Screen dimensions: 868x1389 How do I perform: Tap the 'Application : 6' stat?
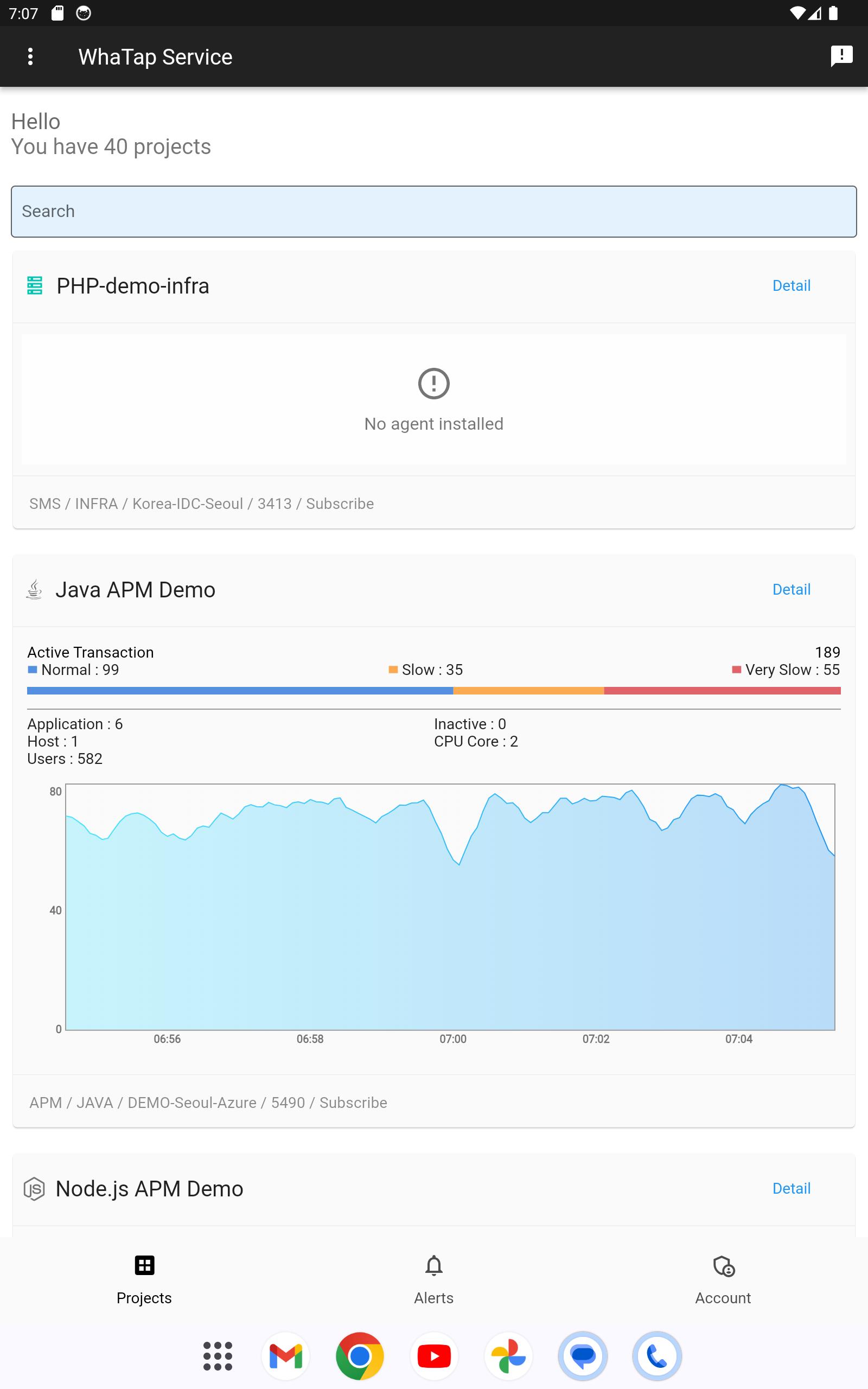click(x=75, y=724)
